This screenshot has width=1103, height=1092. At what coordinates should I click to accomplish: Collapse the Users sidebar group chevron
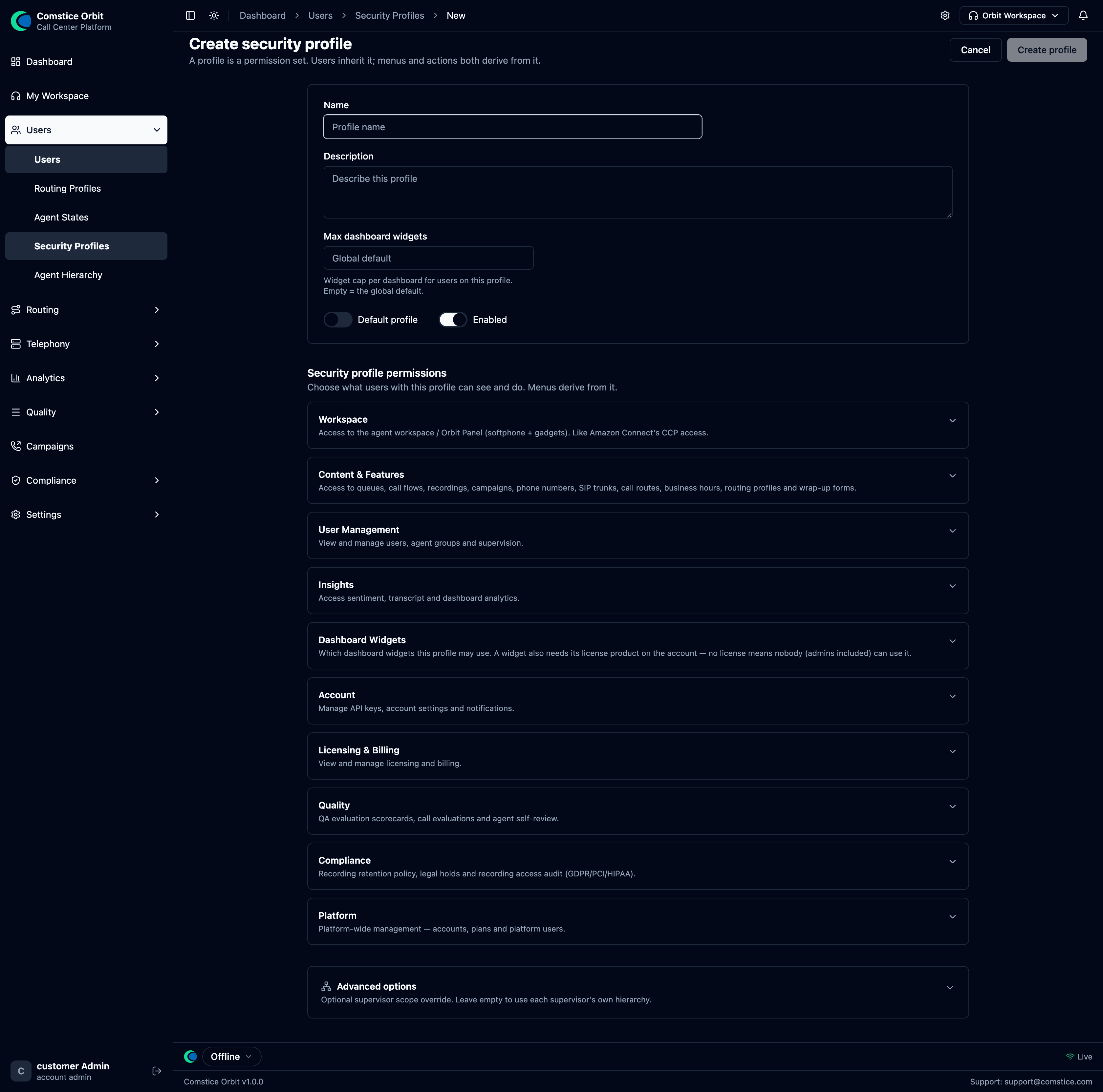(x=157, y=130)
